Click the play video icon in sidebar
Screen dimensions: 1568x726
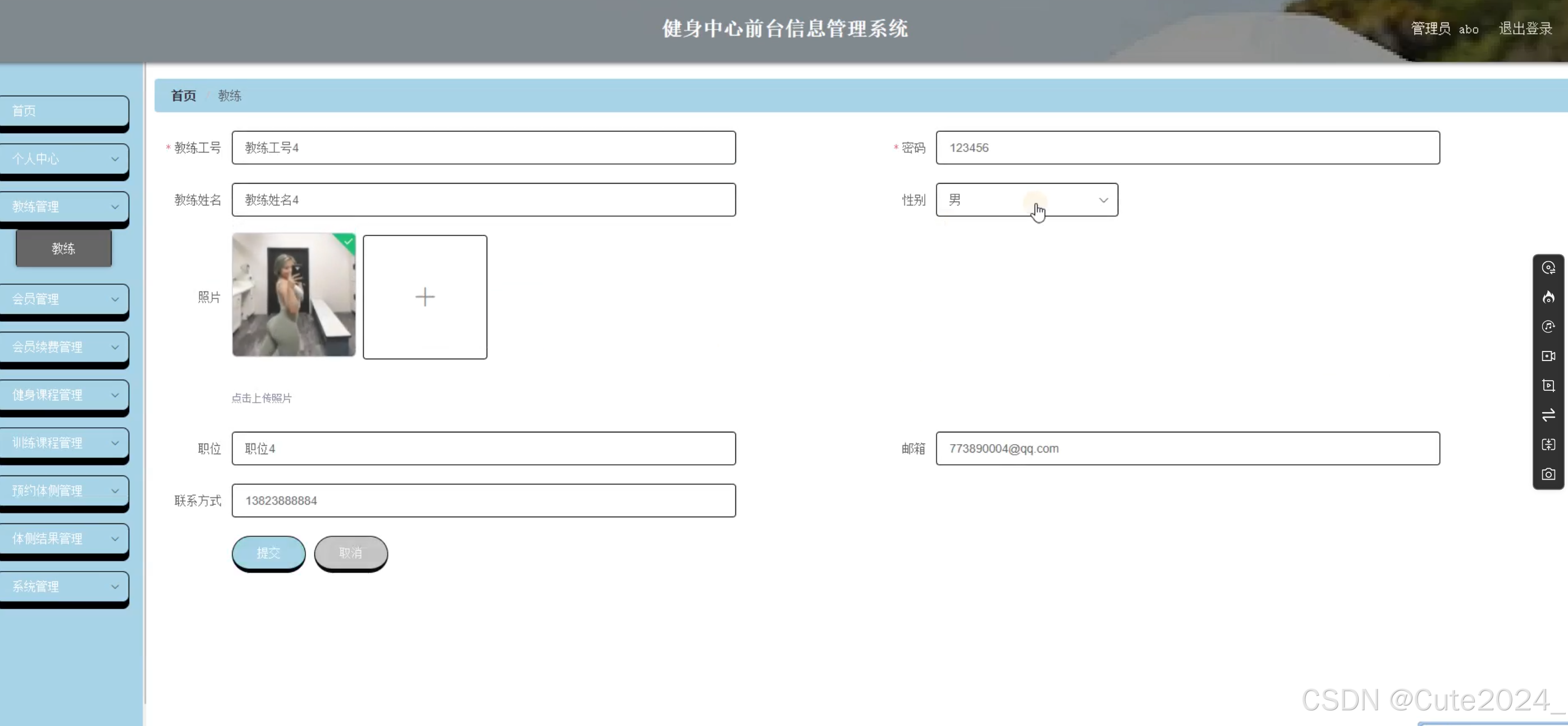pos(1549,385)
